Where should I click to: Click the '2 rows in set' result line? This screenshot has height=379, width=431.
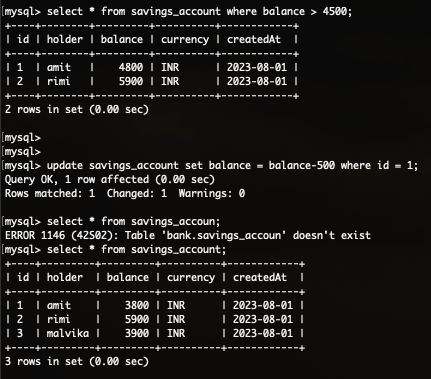click(x=77, y=110)
